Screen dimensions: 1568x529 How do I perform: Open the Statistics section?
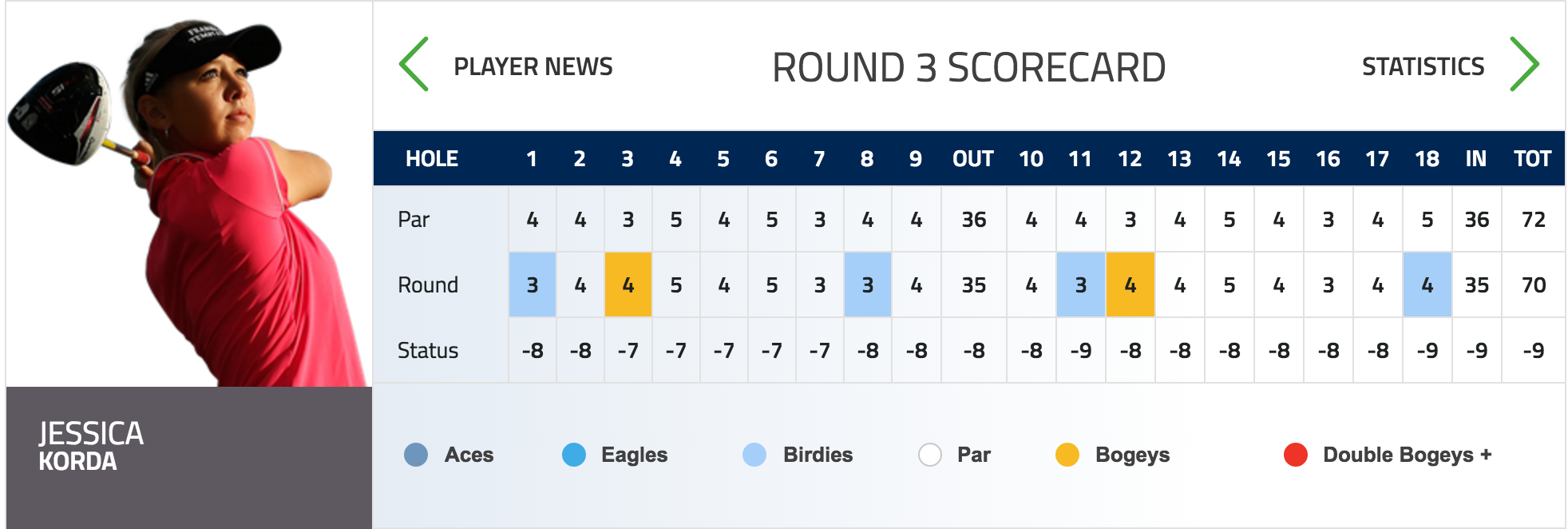[1423, 66]
